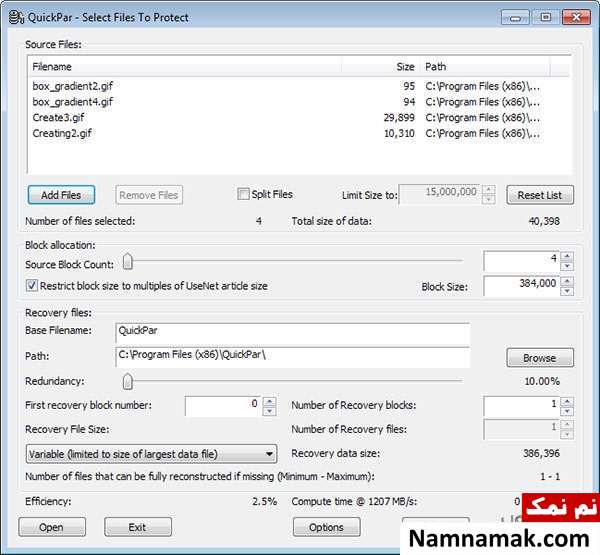Click the Redundancy slider handle
Viewport: 600px width, 555px height.
pyautogui.click(x=127, y=381)
